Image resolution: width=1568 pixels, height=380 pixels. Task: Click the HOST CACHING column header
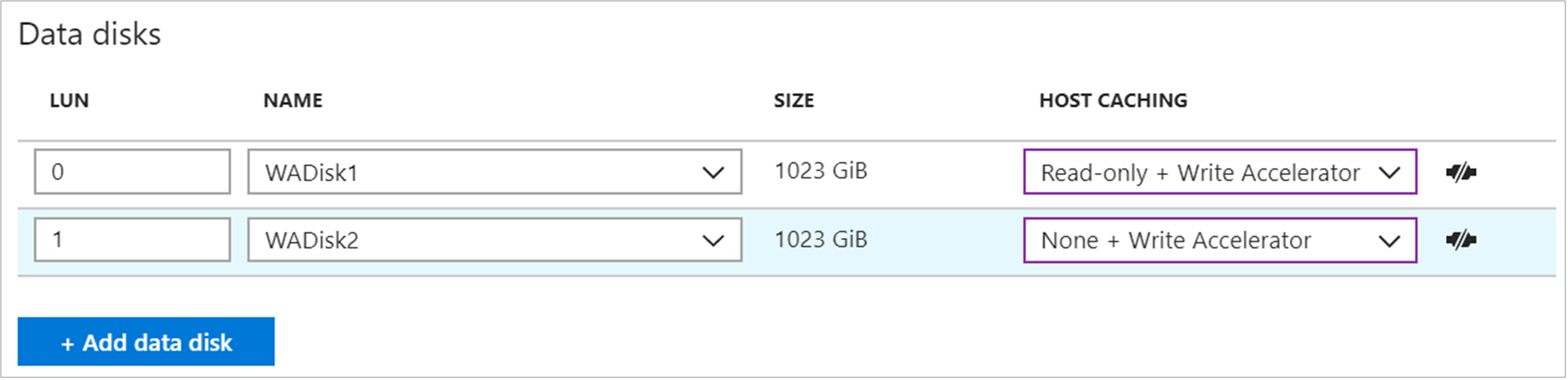click(x=1113, y=101)
